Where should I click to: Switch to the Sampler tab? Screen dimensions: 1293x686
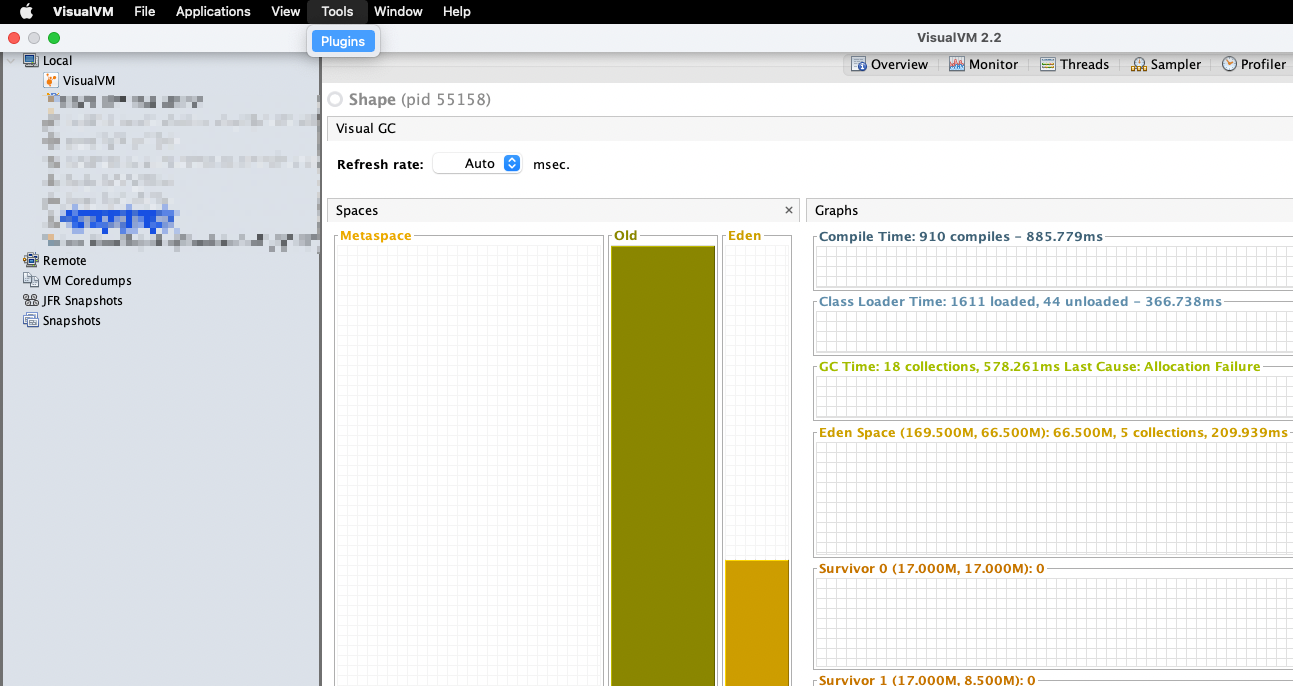coord(1166,64)
